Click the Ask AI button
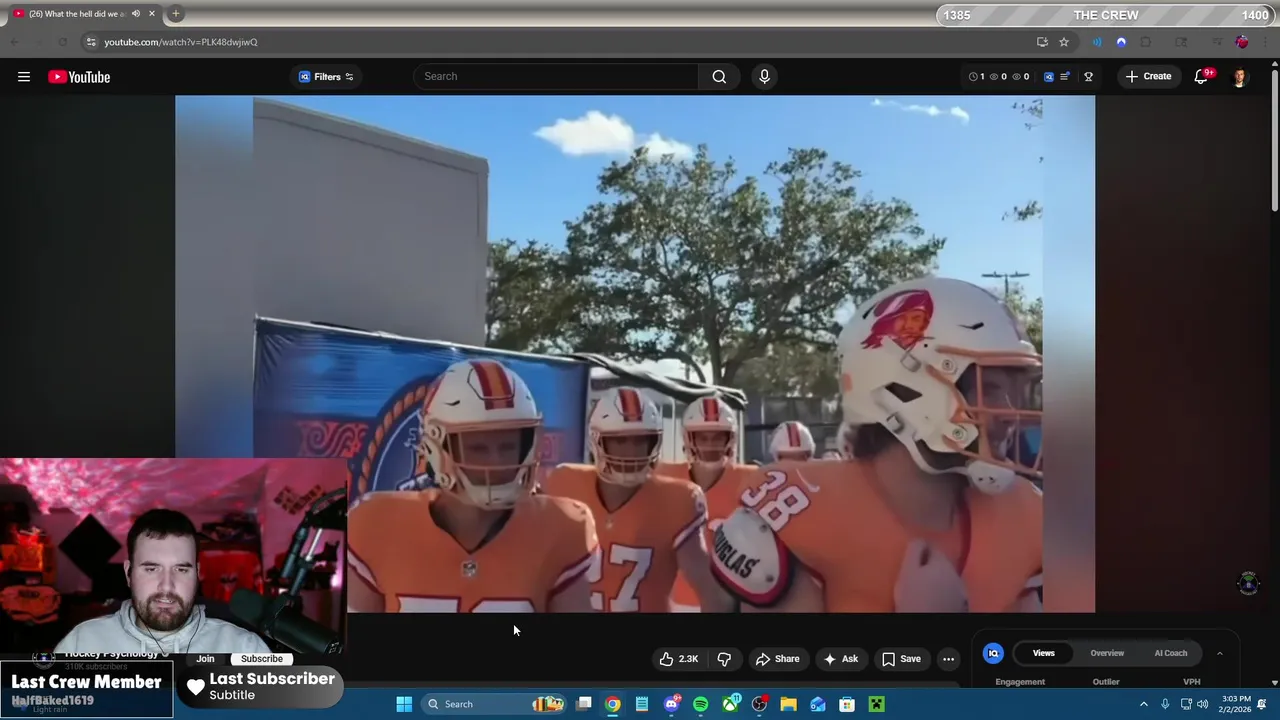1280x720 pixels. [840, 659]
